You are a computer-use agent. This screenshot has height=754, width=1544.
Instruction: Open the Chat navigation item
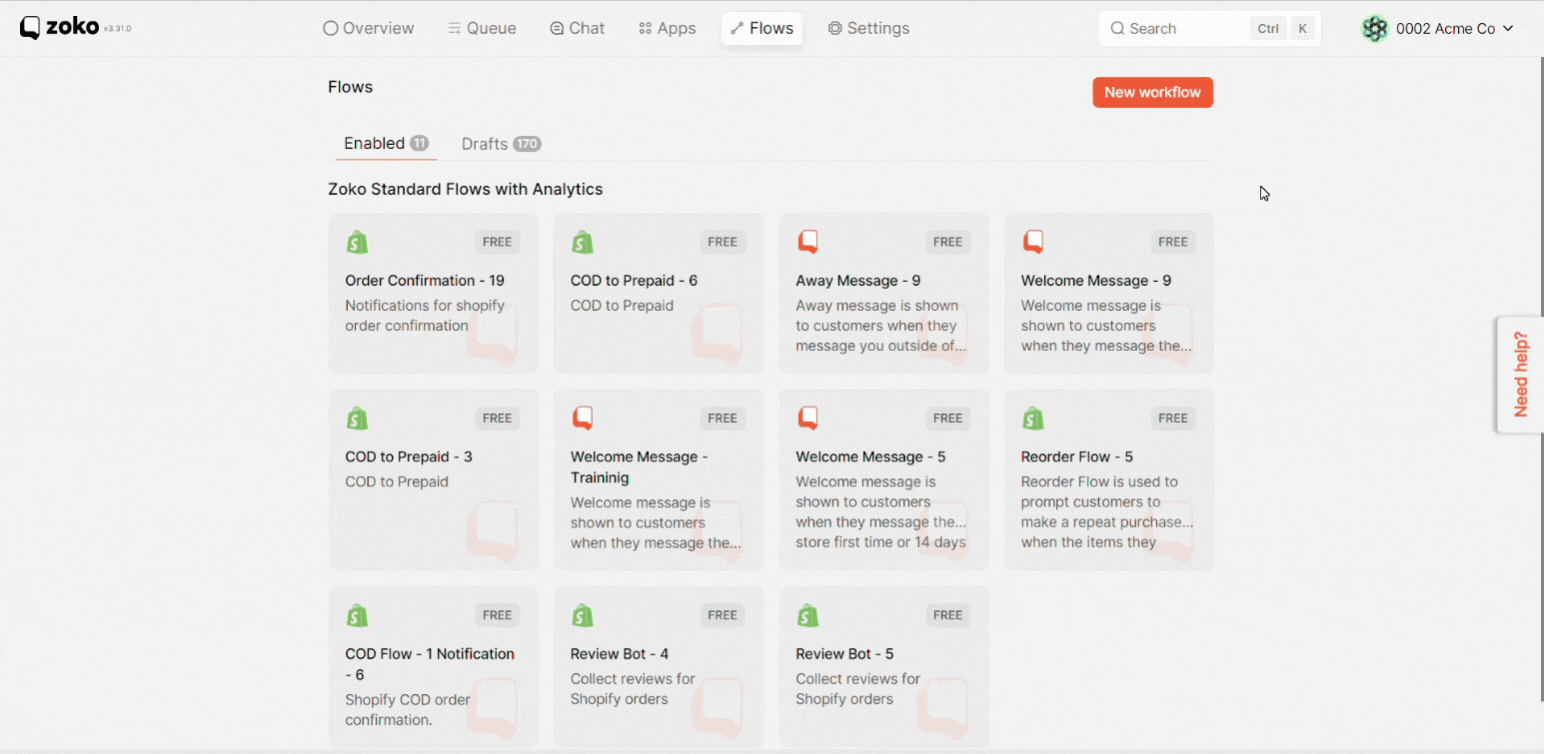point(577,28)
